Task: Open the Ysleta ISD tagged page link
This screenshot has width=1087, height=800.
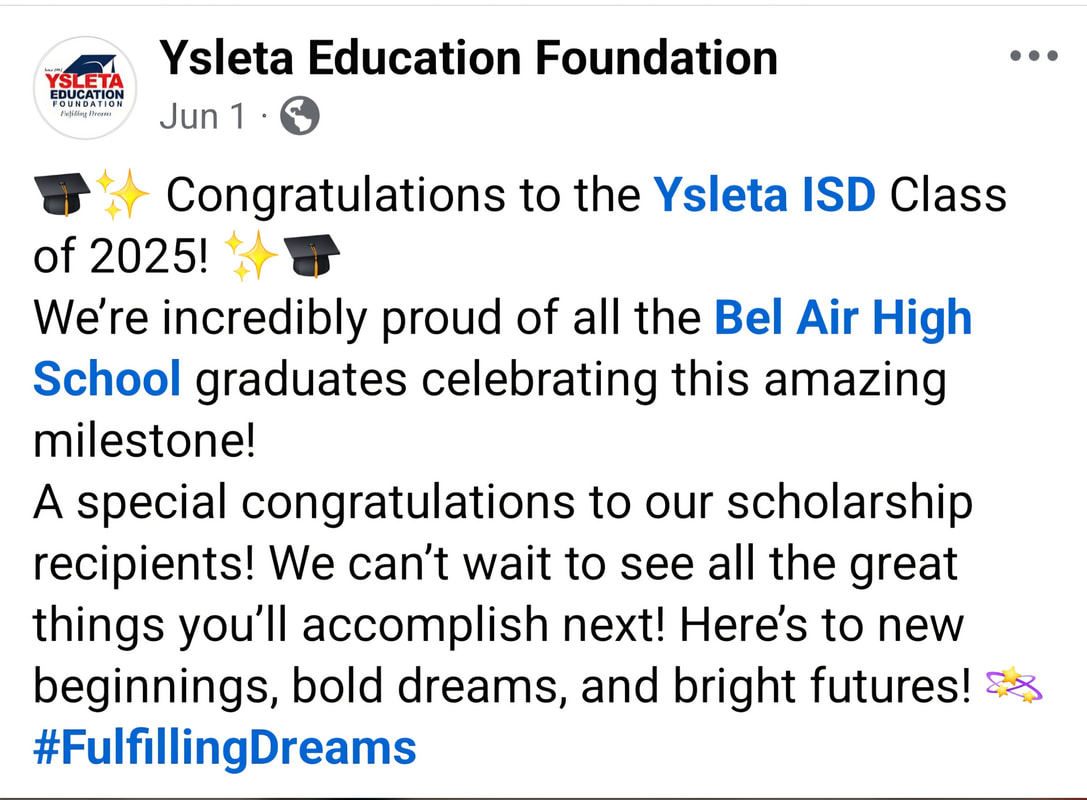Action: (x=764, y=194)
